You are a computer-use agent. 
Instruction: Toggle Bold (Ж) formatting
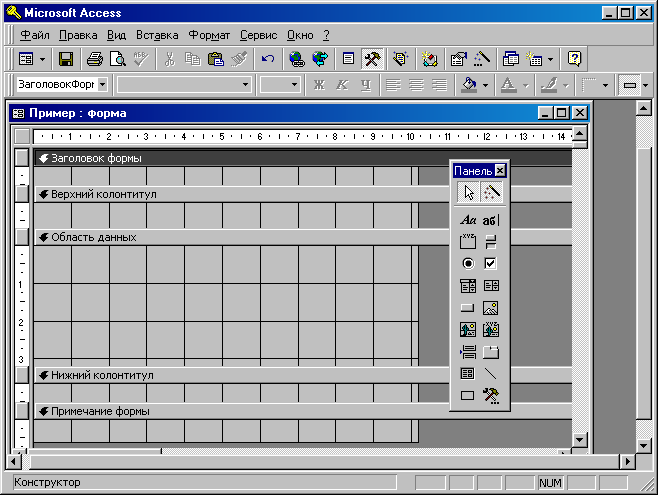(x=319, y=85)
